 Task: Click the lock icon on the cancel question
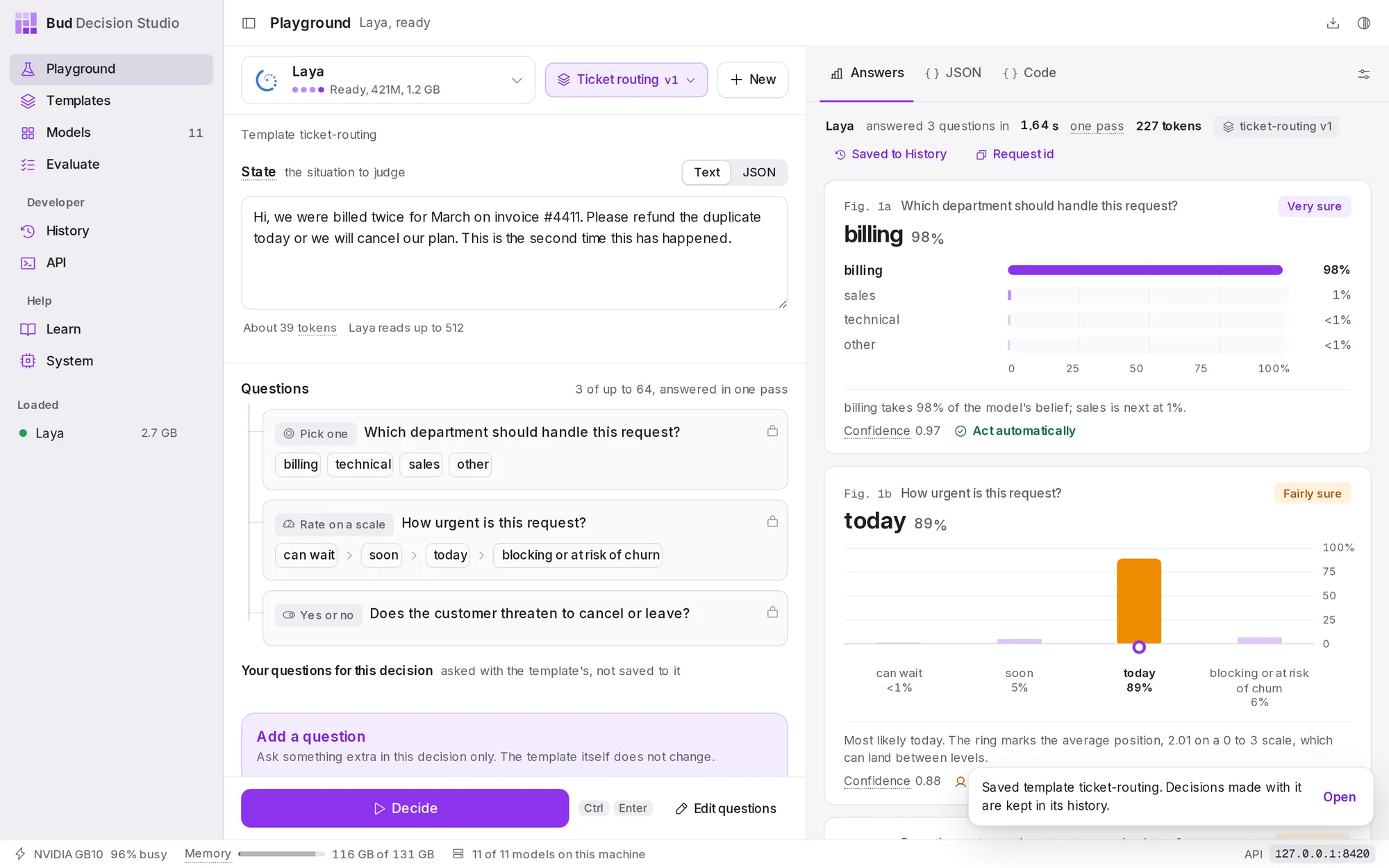click(x=772, y=612)
